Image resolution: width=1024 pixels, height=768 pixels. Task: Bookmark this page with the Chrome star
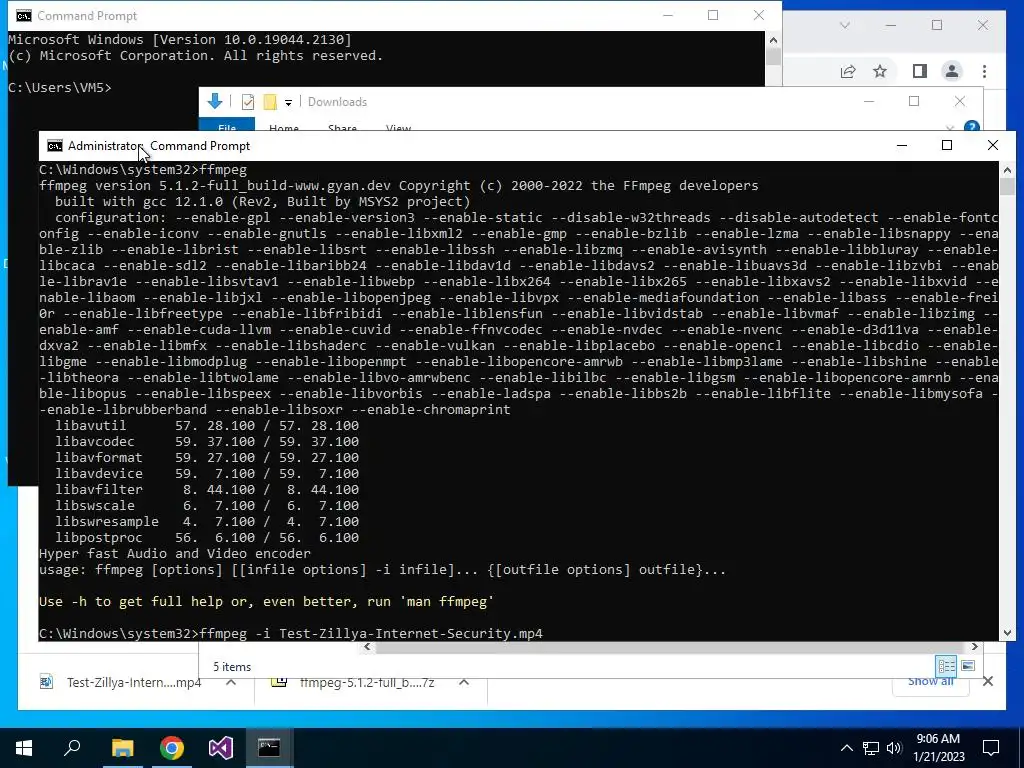[x=880, y=71]
